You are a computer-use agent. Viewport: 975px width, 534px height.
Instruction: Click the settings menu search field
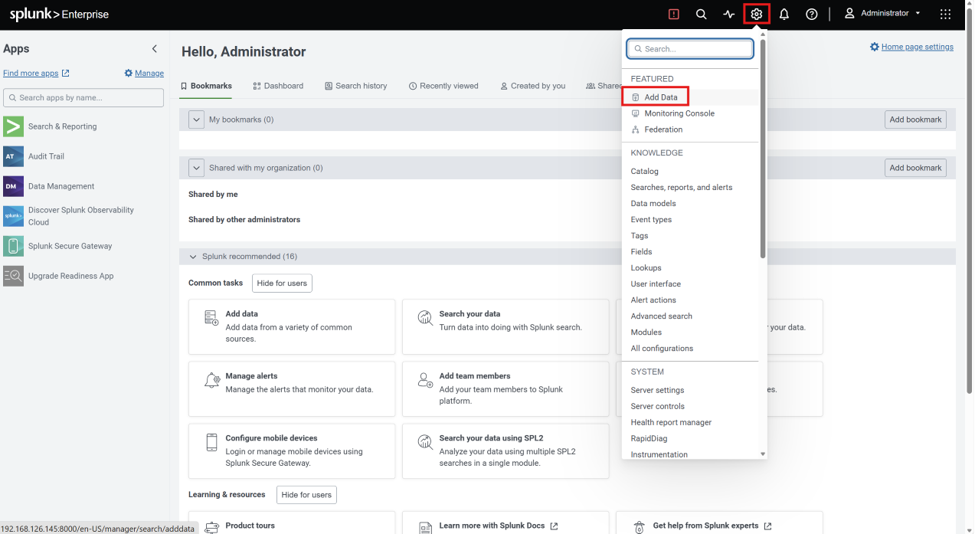point(690,48)
